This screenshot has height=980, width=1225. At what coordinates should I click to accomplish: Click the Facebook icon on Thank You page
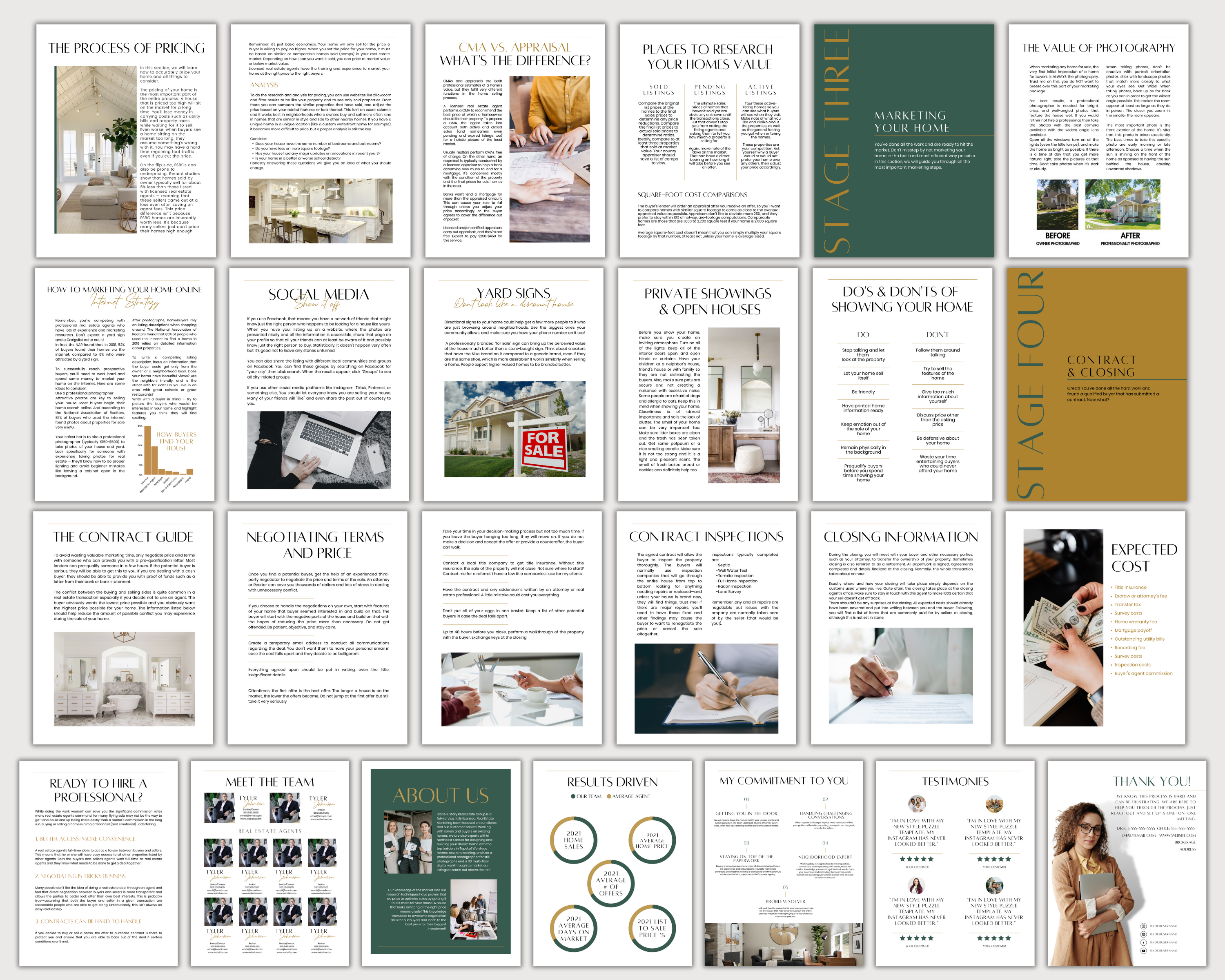point(1144,942)
